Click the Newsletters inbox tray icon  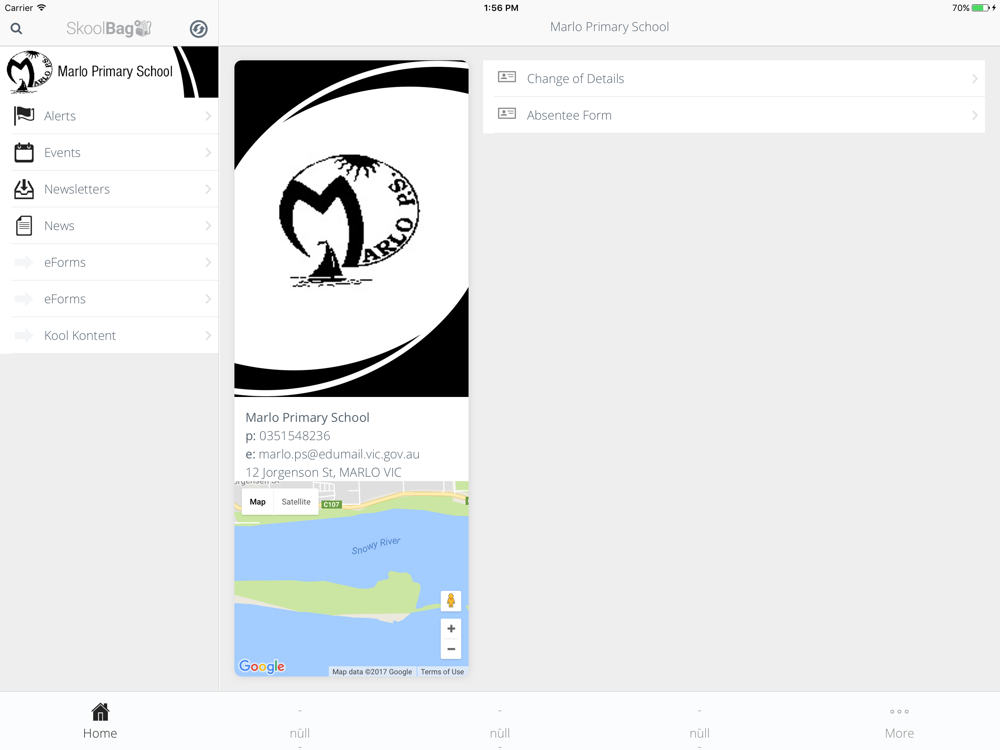pyautogui.click(x=24, y=189)
